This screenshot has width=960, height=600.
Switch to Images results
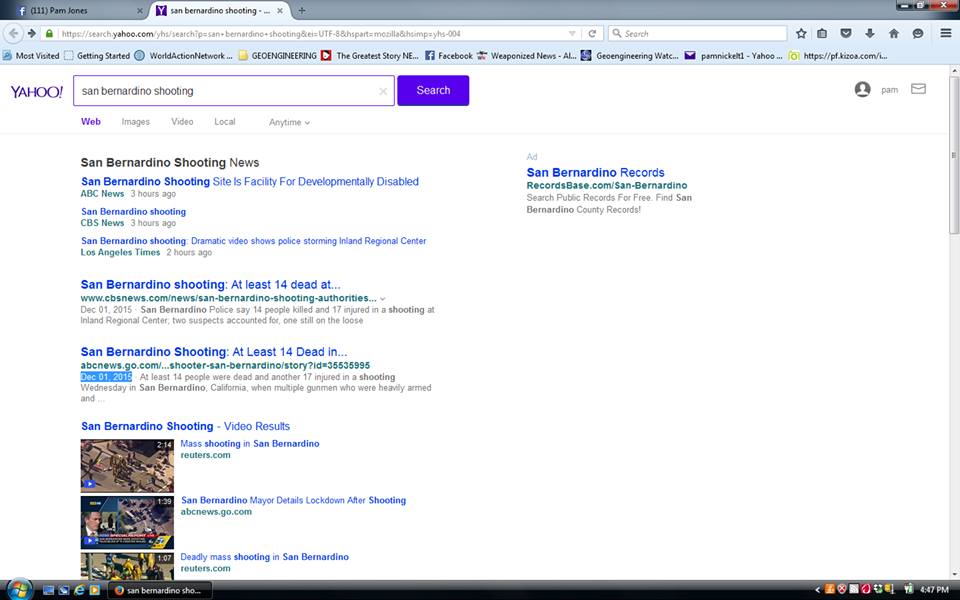(x=135, y=122)
